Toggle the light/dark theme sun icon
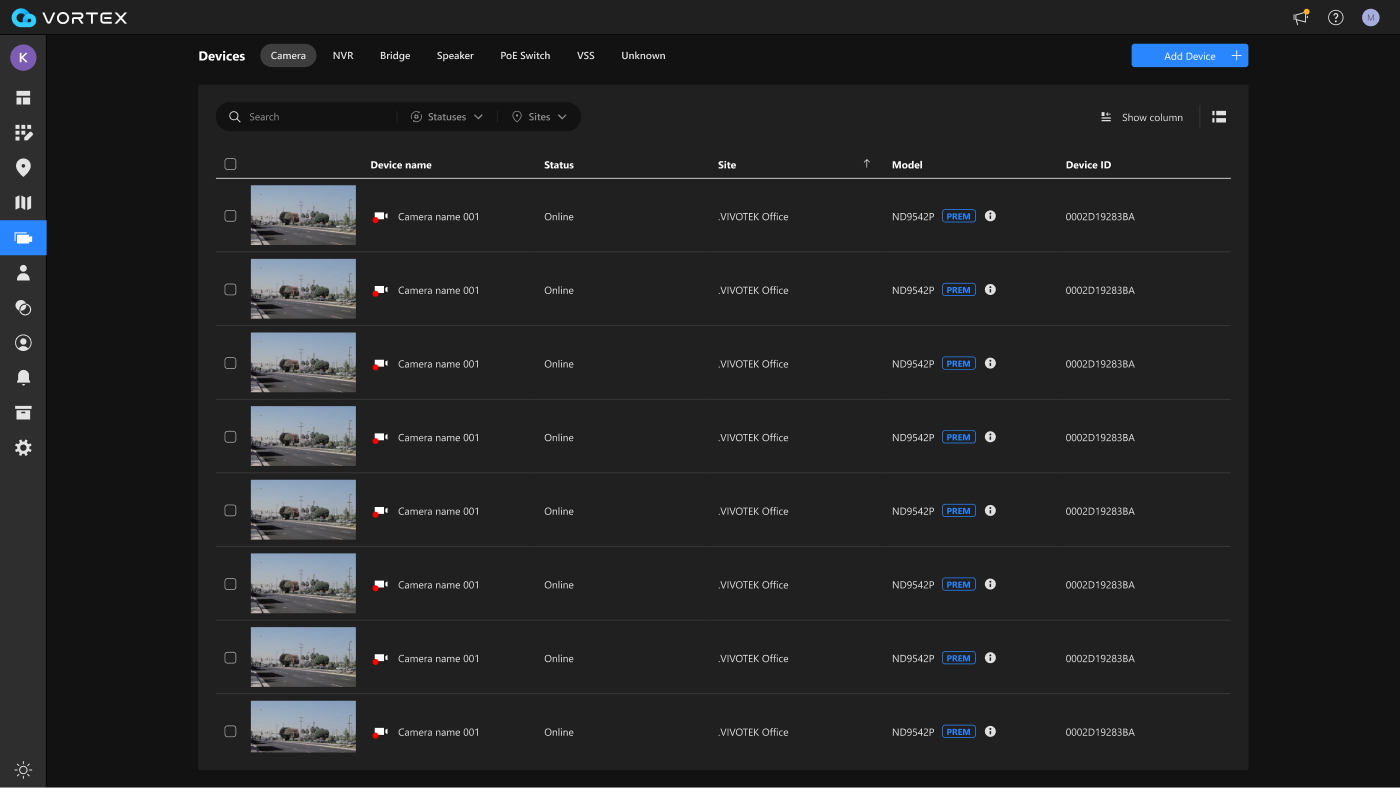 pyautogui.click(x=23, y=770)
